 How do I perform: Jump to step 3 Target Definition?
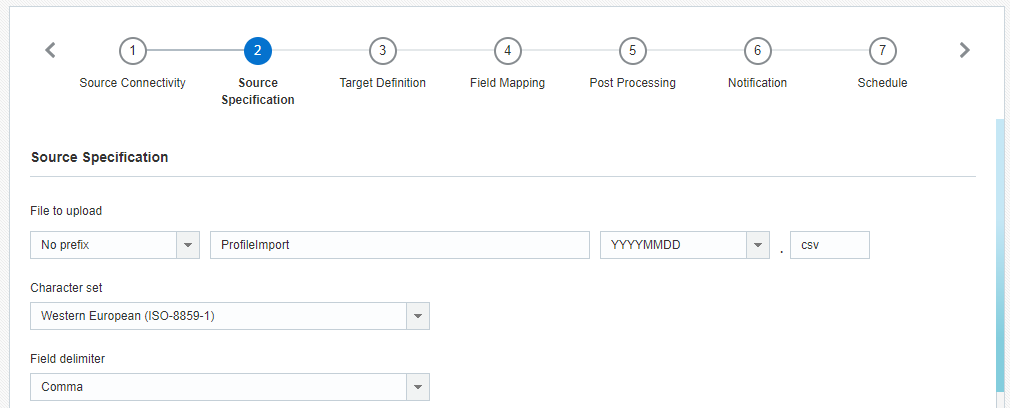point(383,51)
